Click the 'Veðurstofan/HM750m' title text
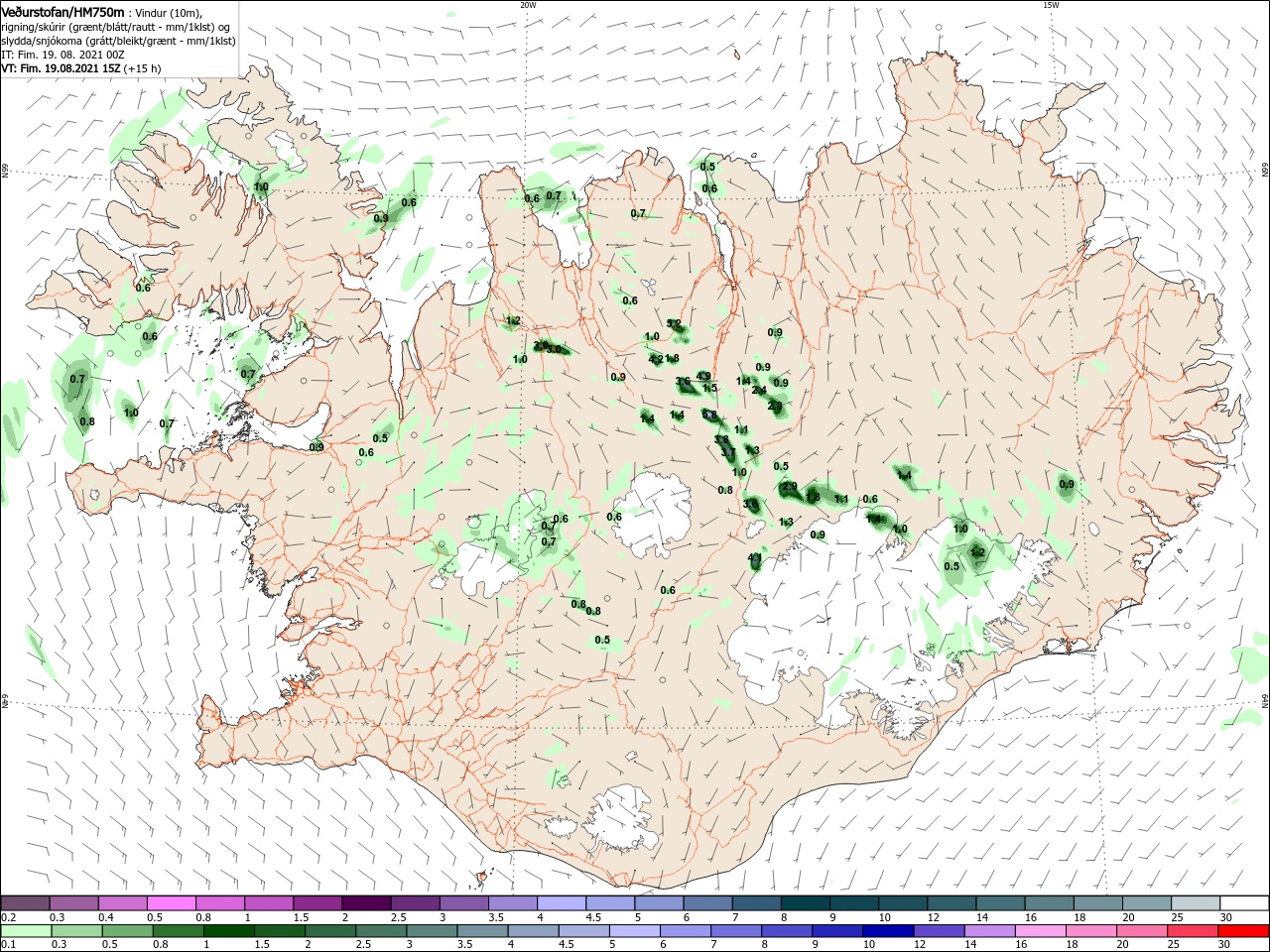Viewport: 1270px width, 952px height. click(63, 11)
